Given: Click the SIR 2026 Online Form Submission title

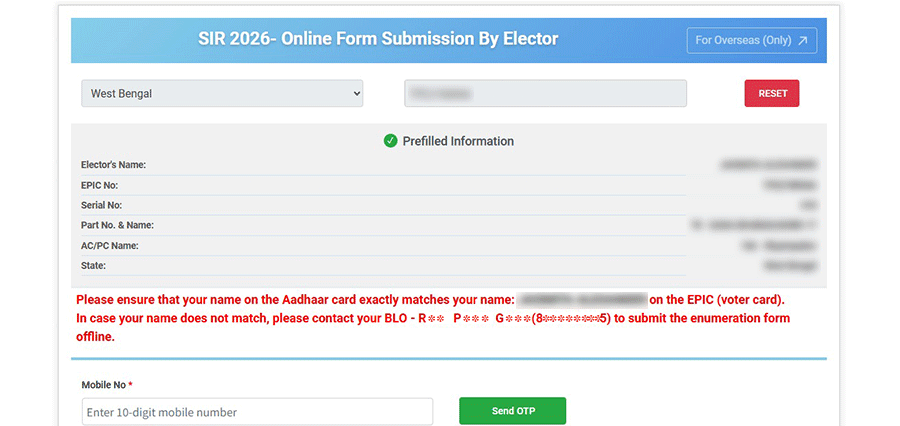Looking at the screenshot, I should pos(378,39).
